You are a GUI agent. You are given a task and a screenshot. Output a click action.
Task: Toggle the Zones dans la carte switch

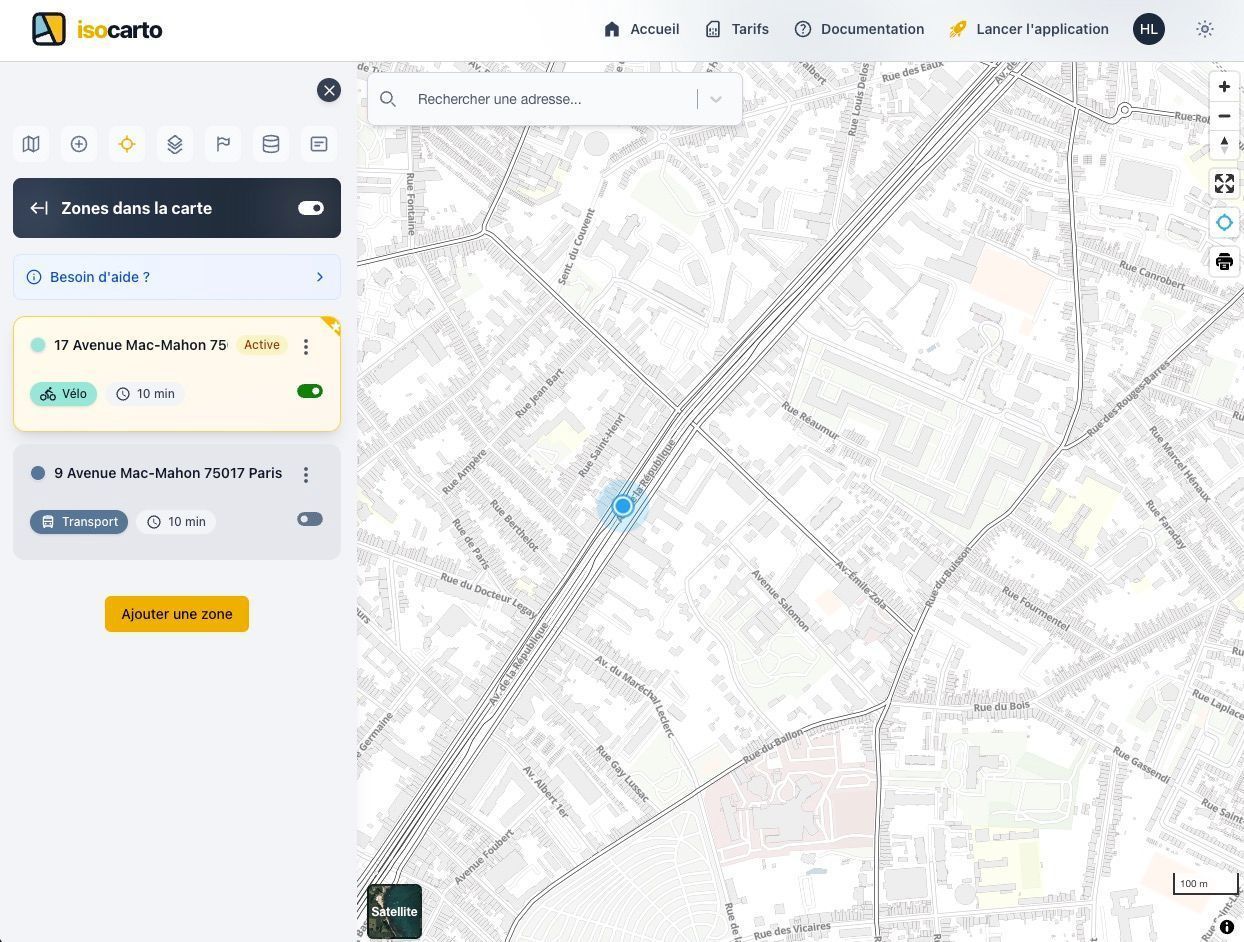coord(310,208)
